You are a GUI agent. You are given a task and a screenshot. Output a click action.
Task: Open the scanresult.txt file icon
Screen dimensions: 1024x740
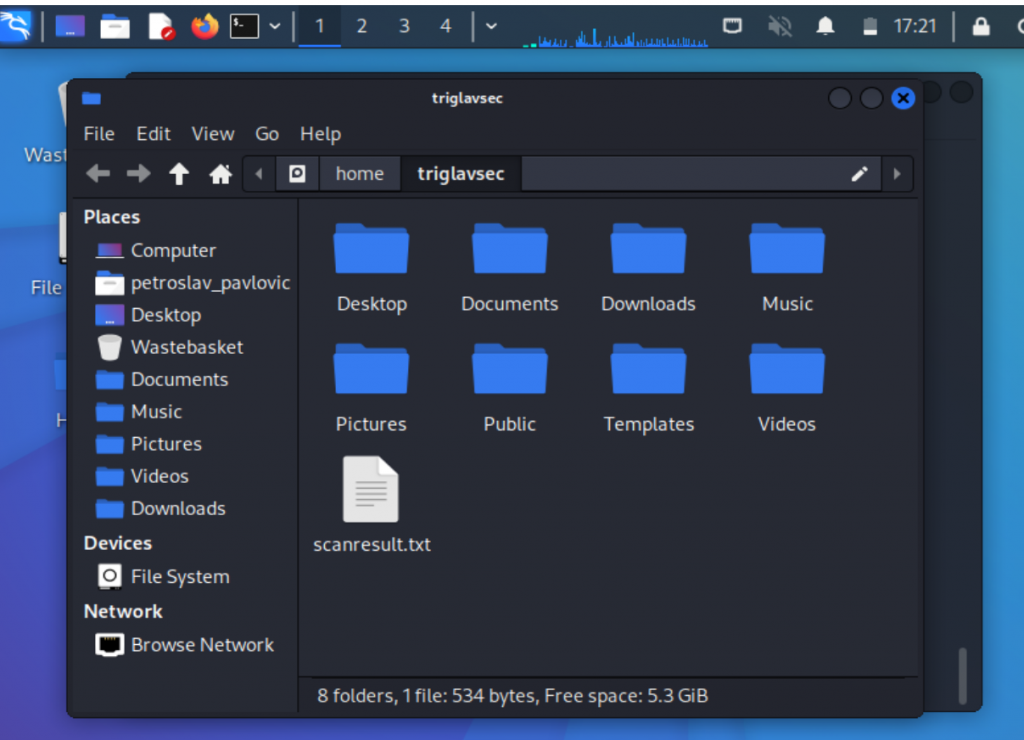371,490
